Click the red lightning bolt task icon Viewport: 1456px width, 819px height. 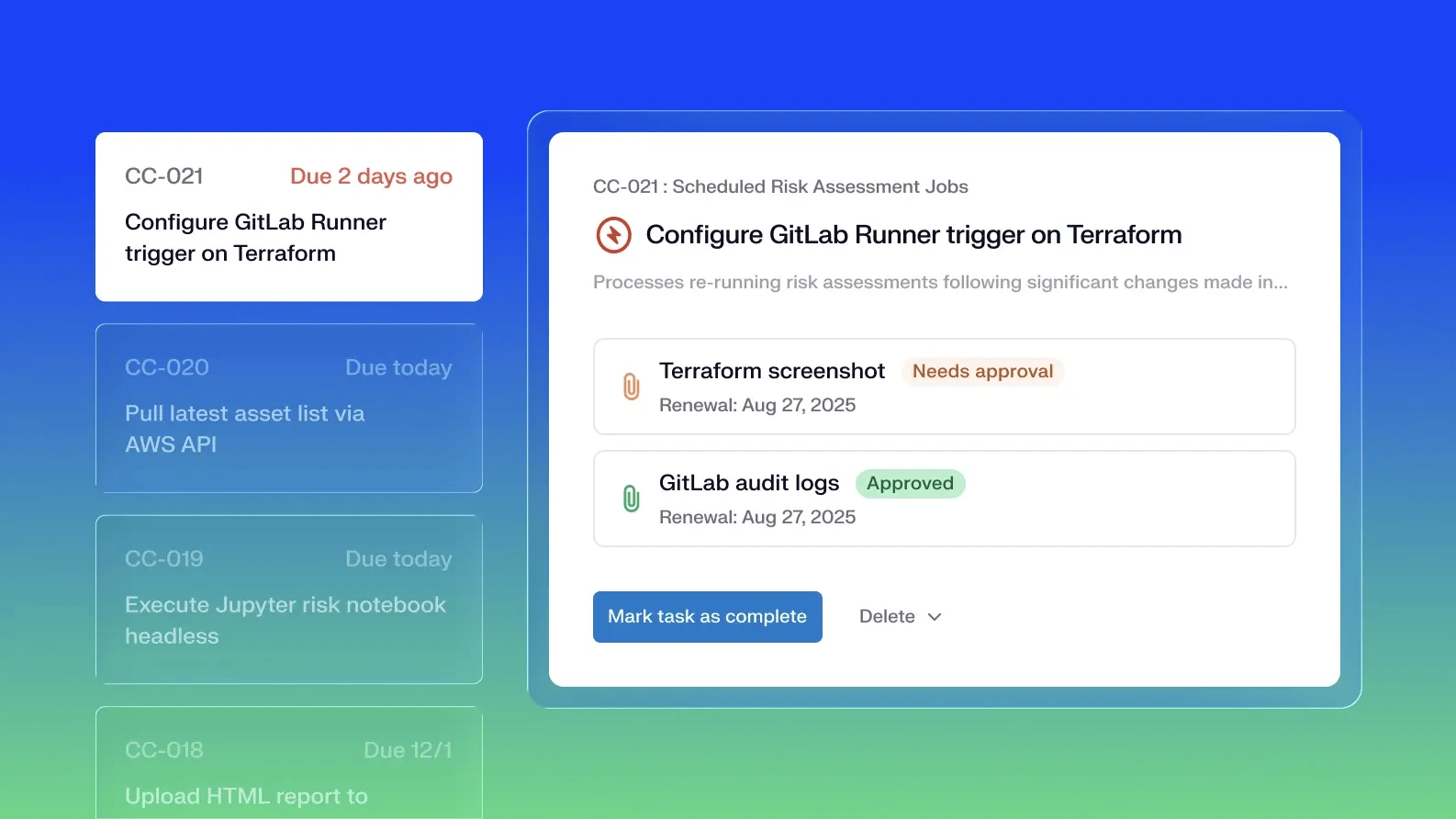(613, 235)
